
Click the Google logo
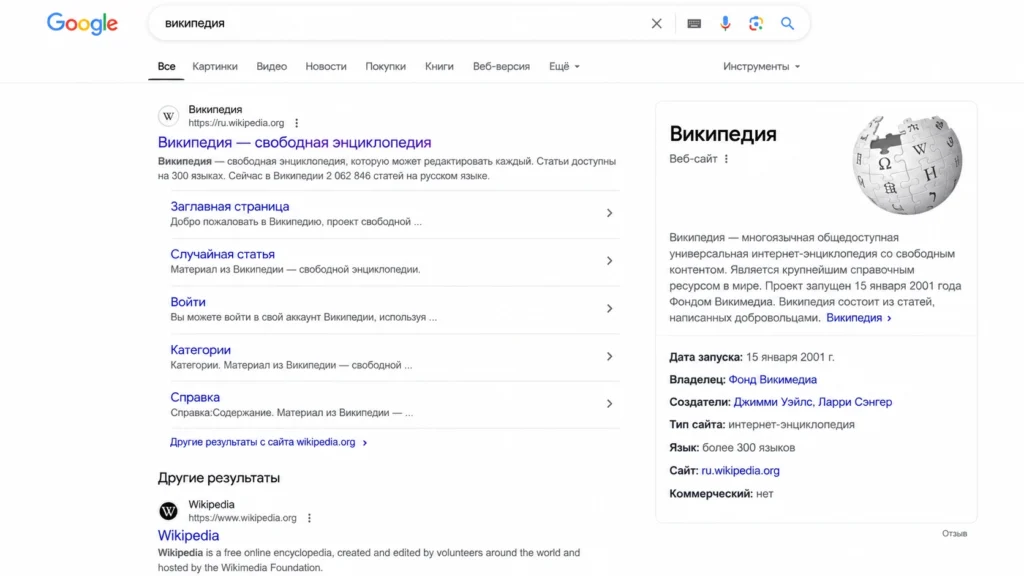(82, 24)
